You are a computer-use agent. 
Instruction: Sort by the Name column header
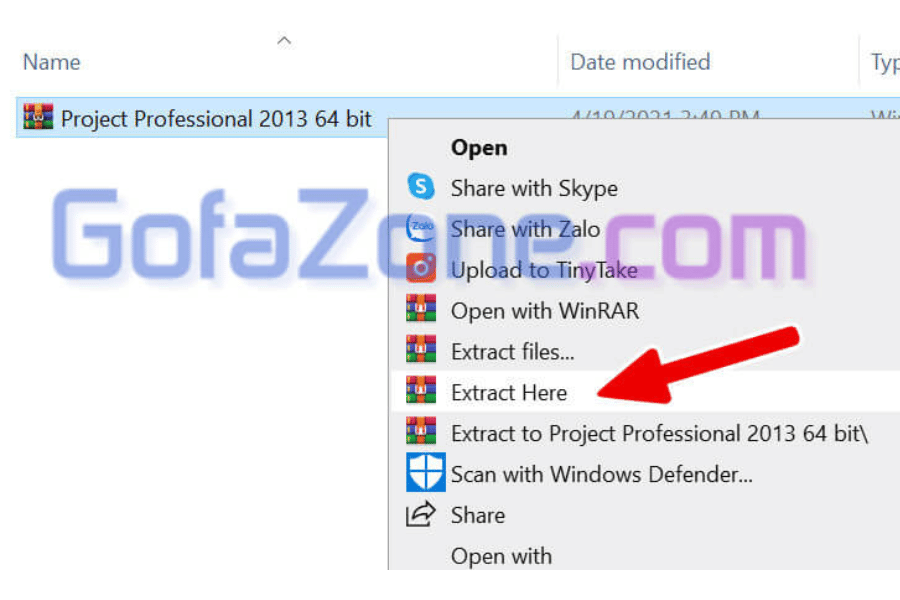point(52,62)
